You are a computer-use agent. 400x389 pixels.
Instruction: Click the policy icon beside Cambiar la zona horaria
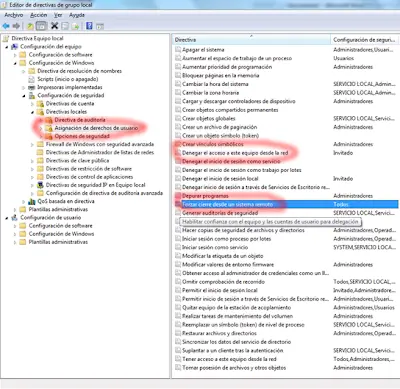coord(178,93)
